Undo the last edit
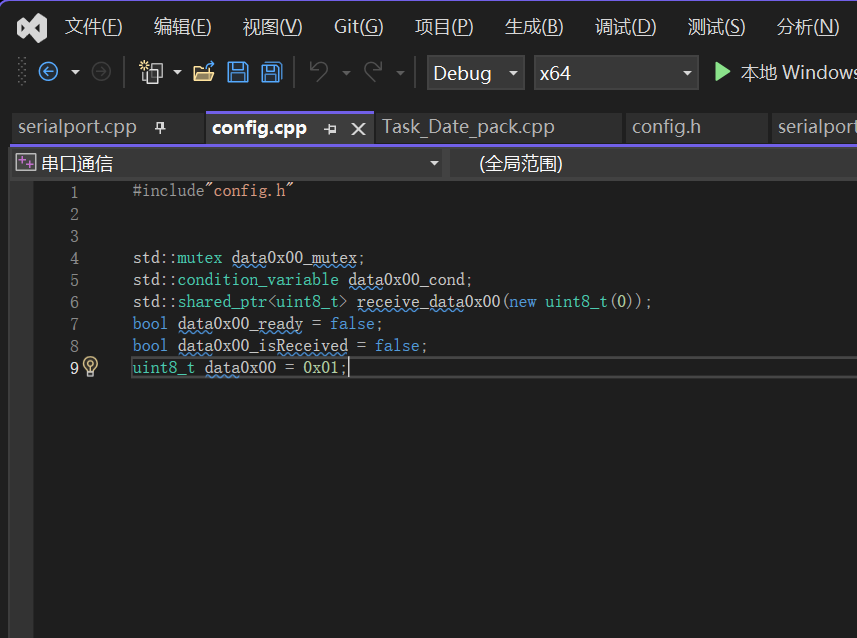Image resolution: width=857 pixels, height=638 pixels. [x=319, y=72]
